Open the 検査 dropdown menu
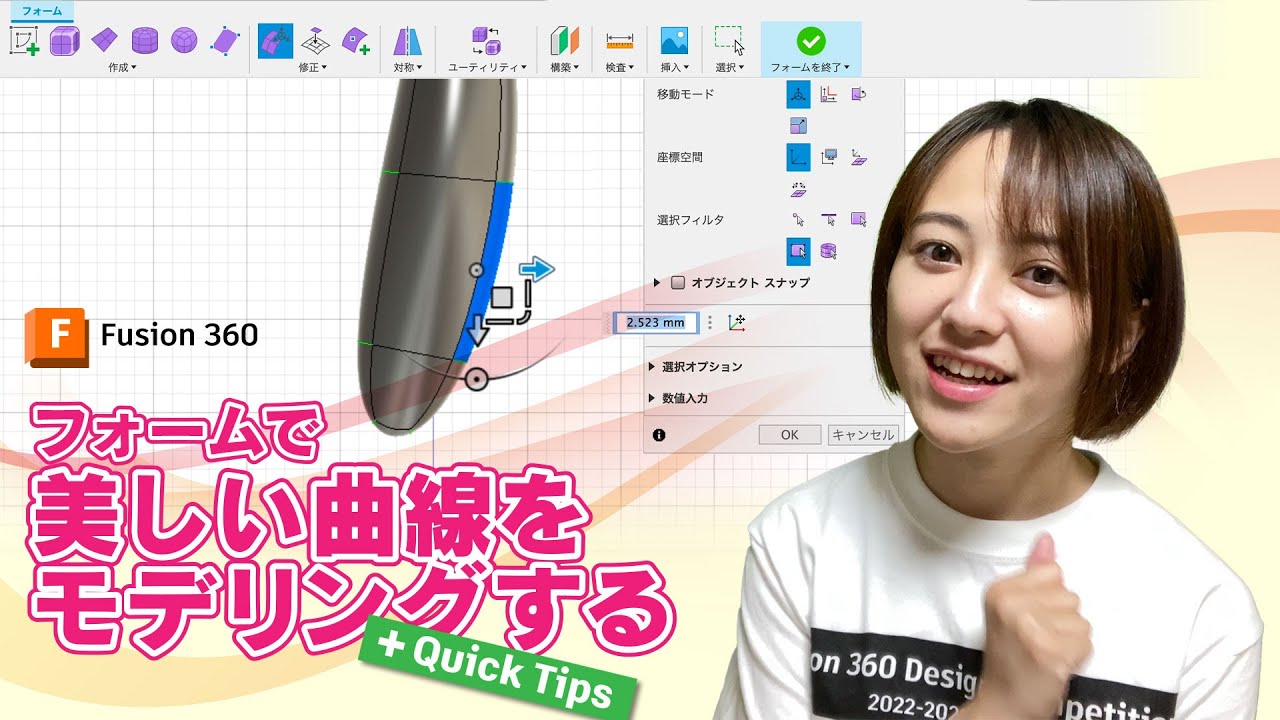This screenshot has height=720, width=1280. coord(620,67)
